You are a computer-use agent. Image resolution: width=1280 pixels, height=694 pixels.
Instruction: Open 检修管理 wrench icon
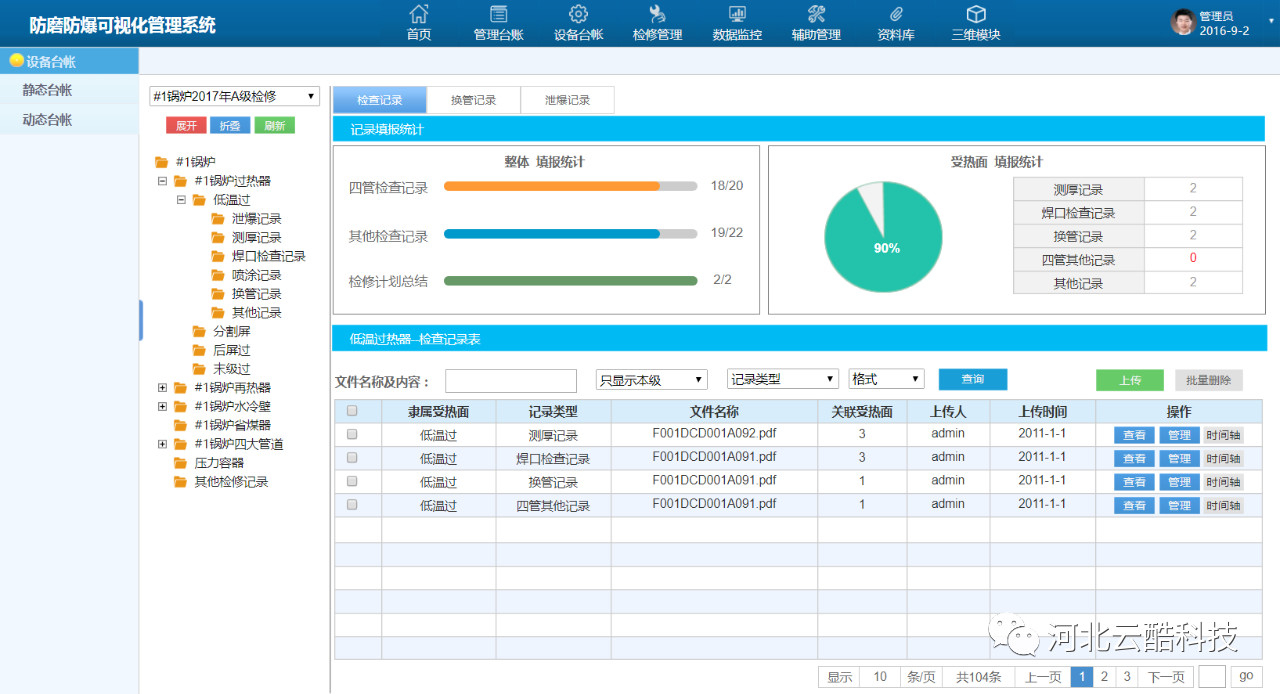(x=657, y=14)
